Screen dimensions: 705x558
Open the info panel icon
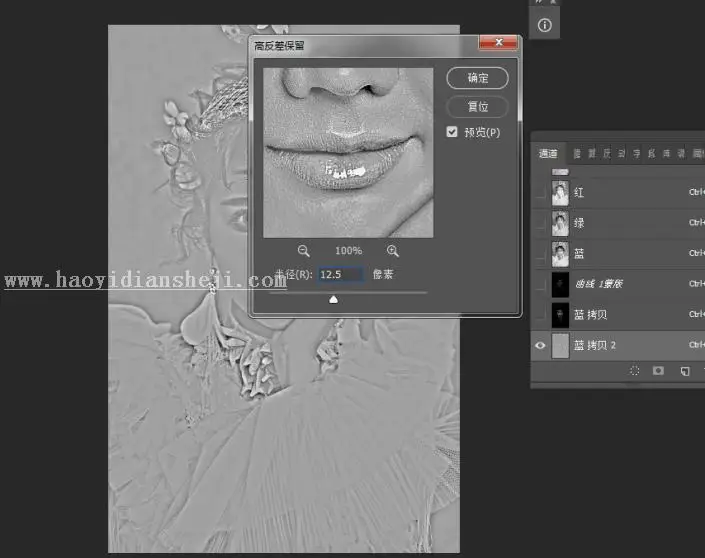tap(544, 25)
